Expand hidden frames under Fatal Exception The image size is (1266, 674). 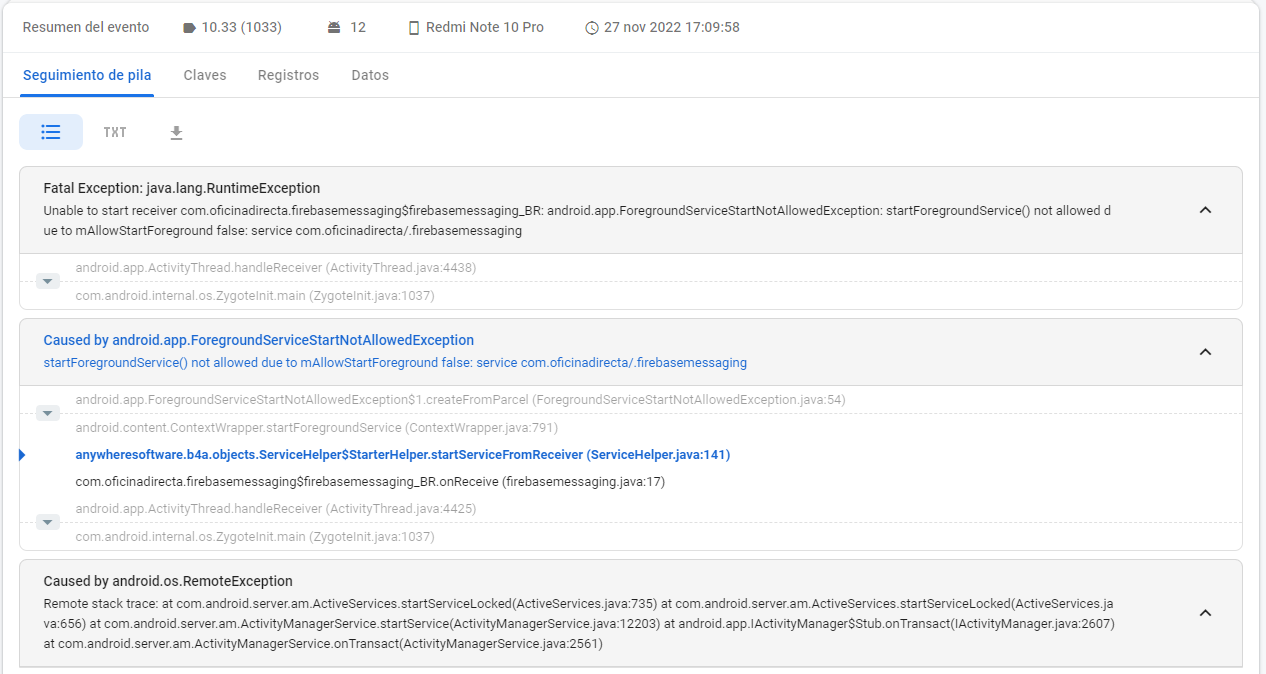(x=48, y=282)
